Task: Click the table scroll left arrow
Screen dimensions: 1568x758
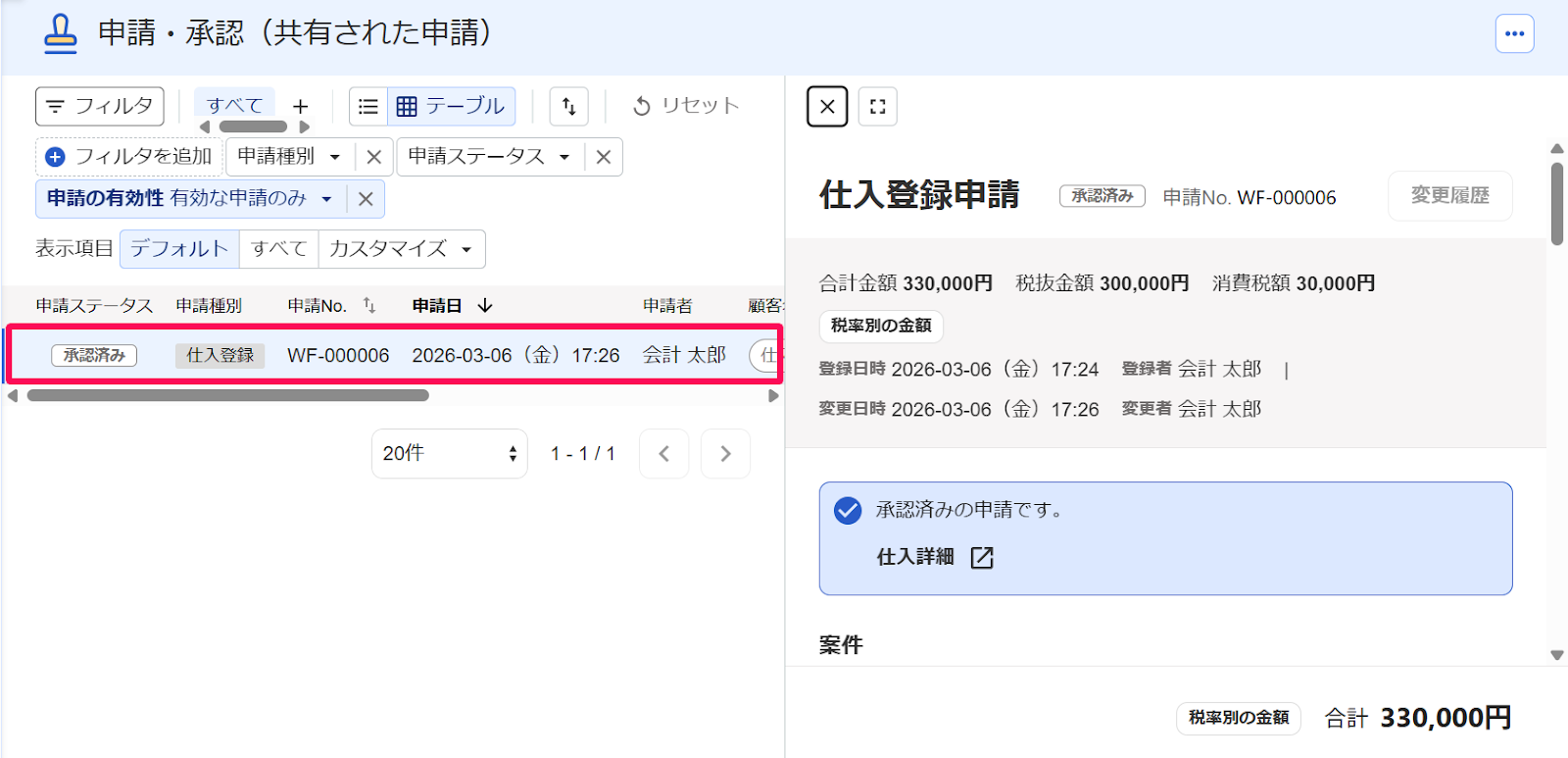Action: pos(13,396)
